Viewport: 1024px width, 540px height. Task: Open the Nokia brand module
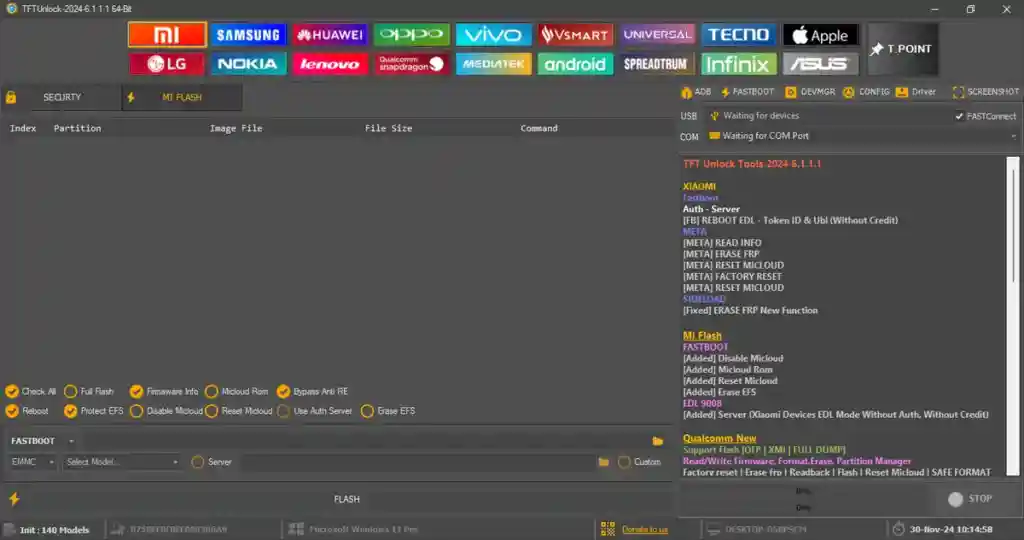tap(248, 64)
